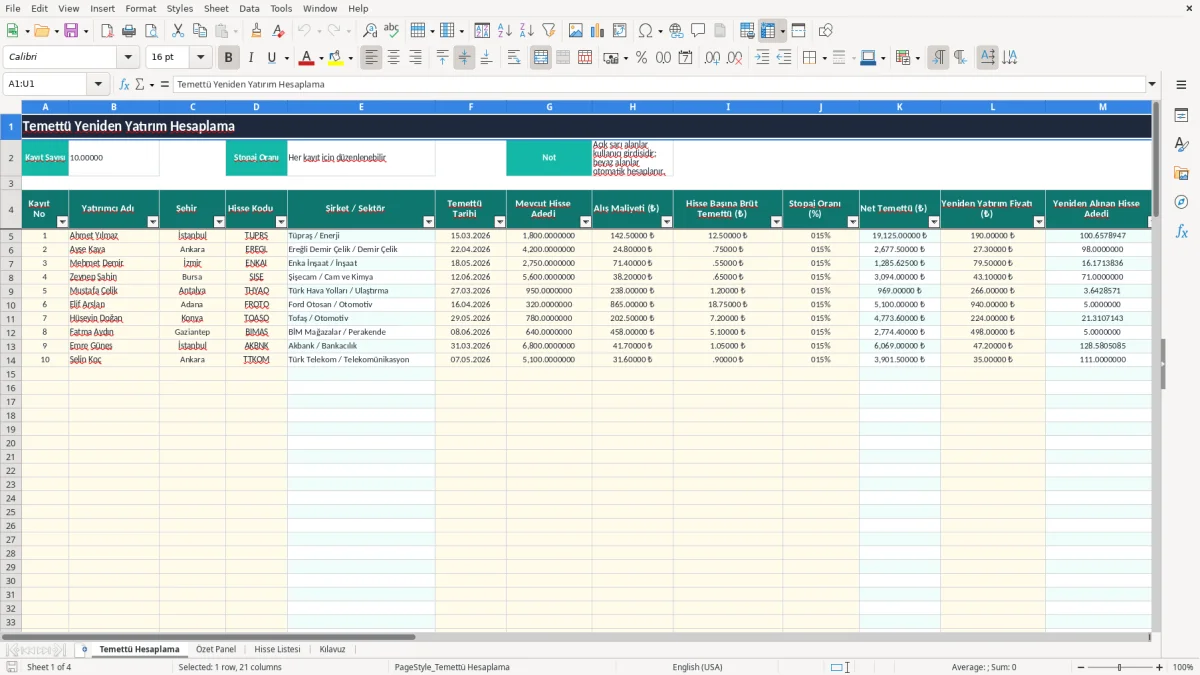This screenshot has width=1200, height=675.
Task: Click the Save document icon
Action: click(71, 31)
